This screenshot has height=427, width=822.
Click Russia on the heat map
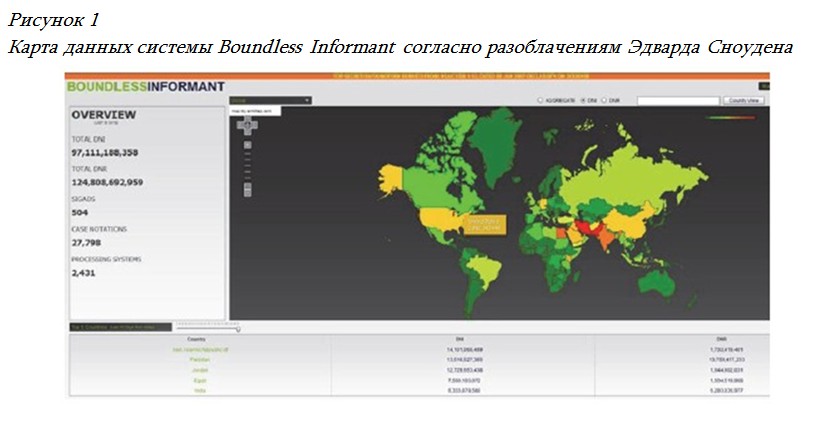629,173
